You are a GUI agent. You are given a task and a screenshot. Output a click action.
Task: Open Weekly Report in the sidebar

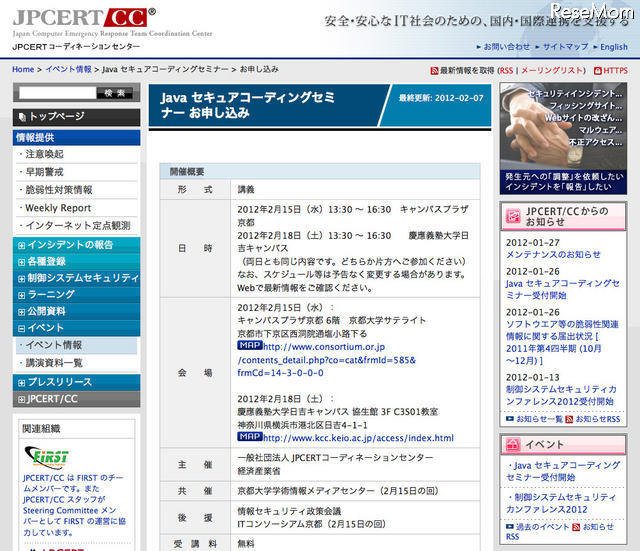pos(58,208)
